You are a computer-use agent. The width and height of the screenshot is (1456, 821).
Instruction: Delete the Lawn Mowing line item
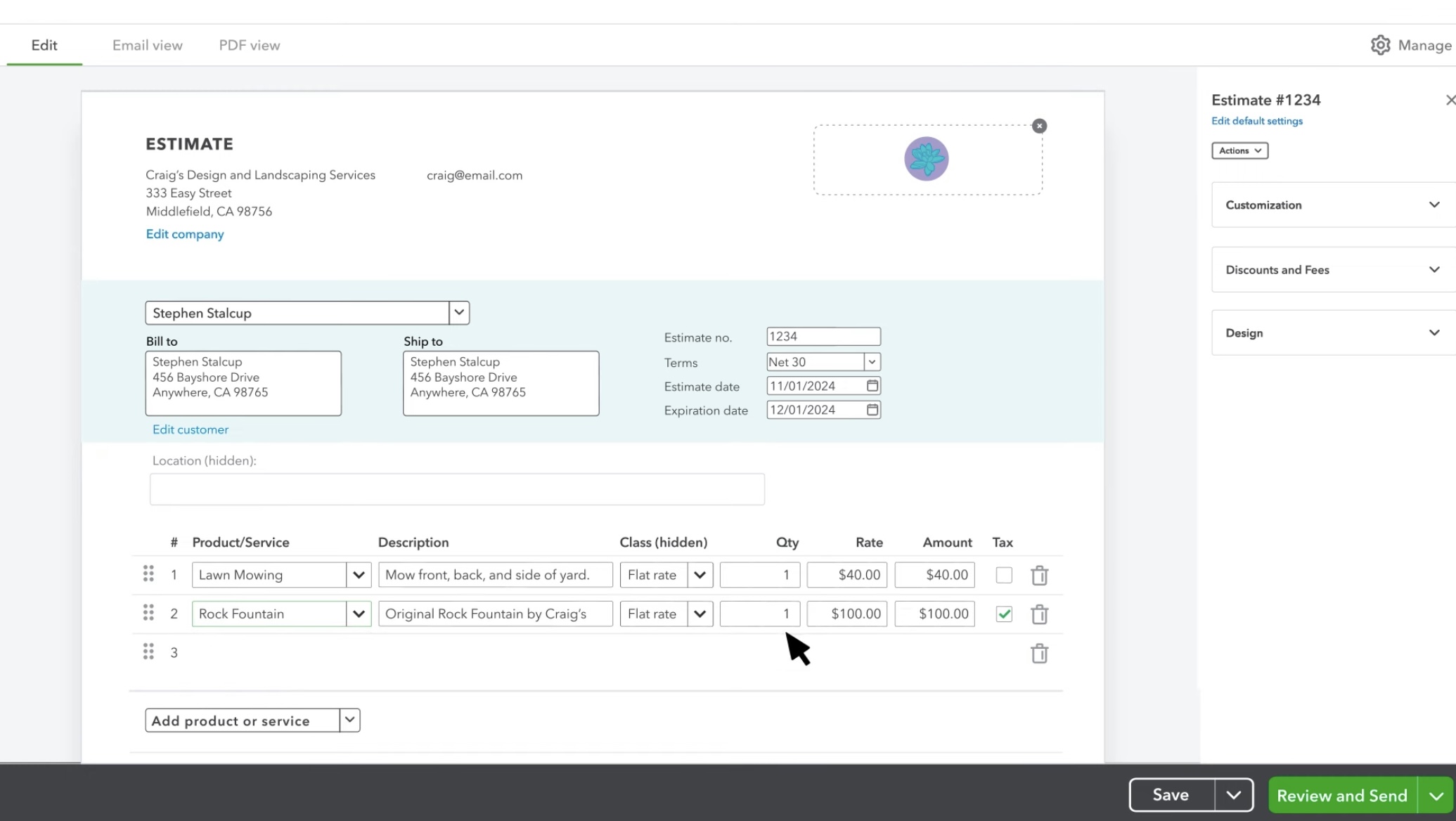1039,576
